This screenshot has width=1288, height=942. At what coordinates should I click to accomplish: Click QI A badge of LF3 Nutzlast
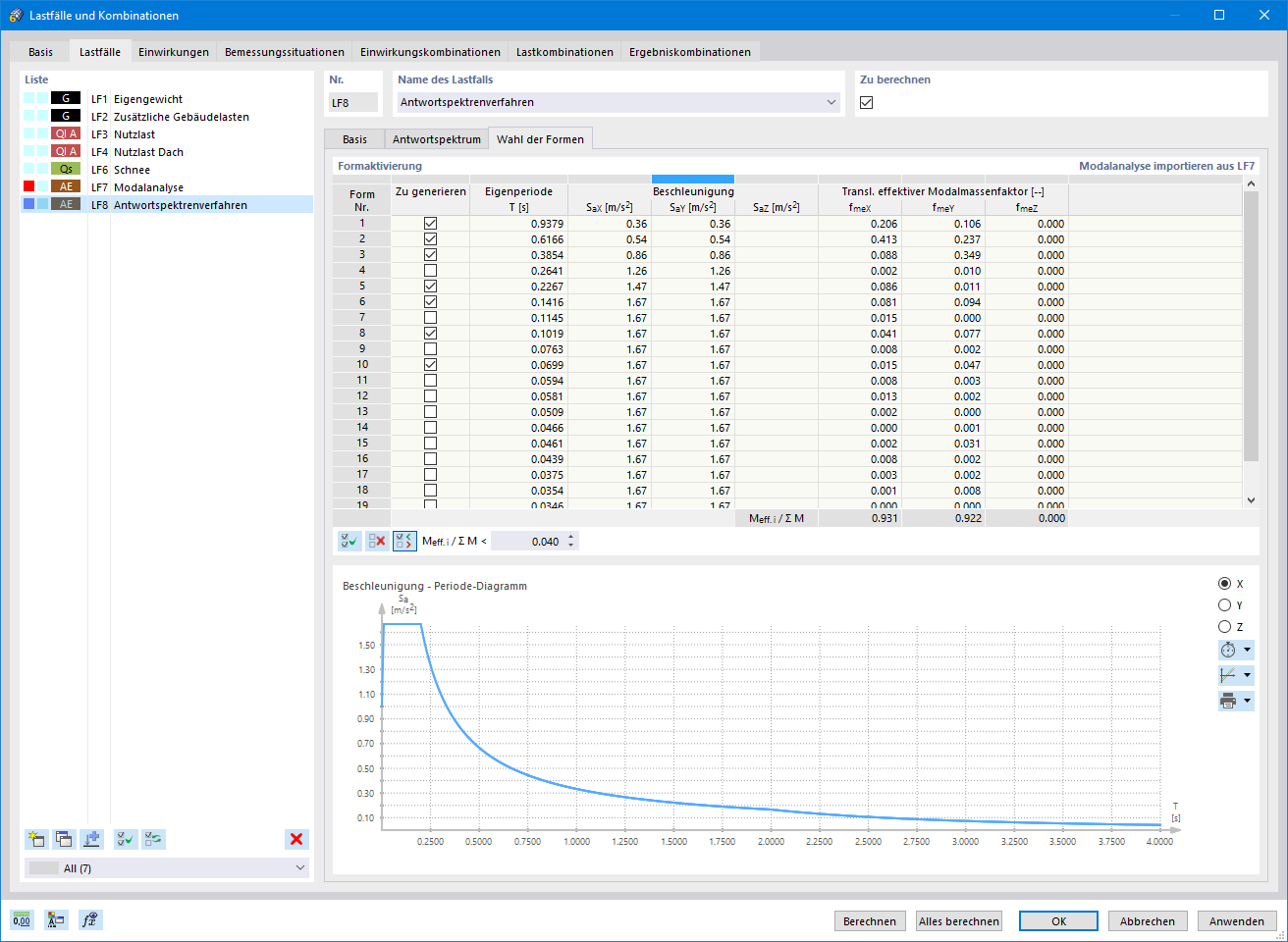[66, 133]
